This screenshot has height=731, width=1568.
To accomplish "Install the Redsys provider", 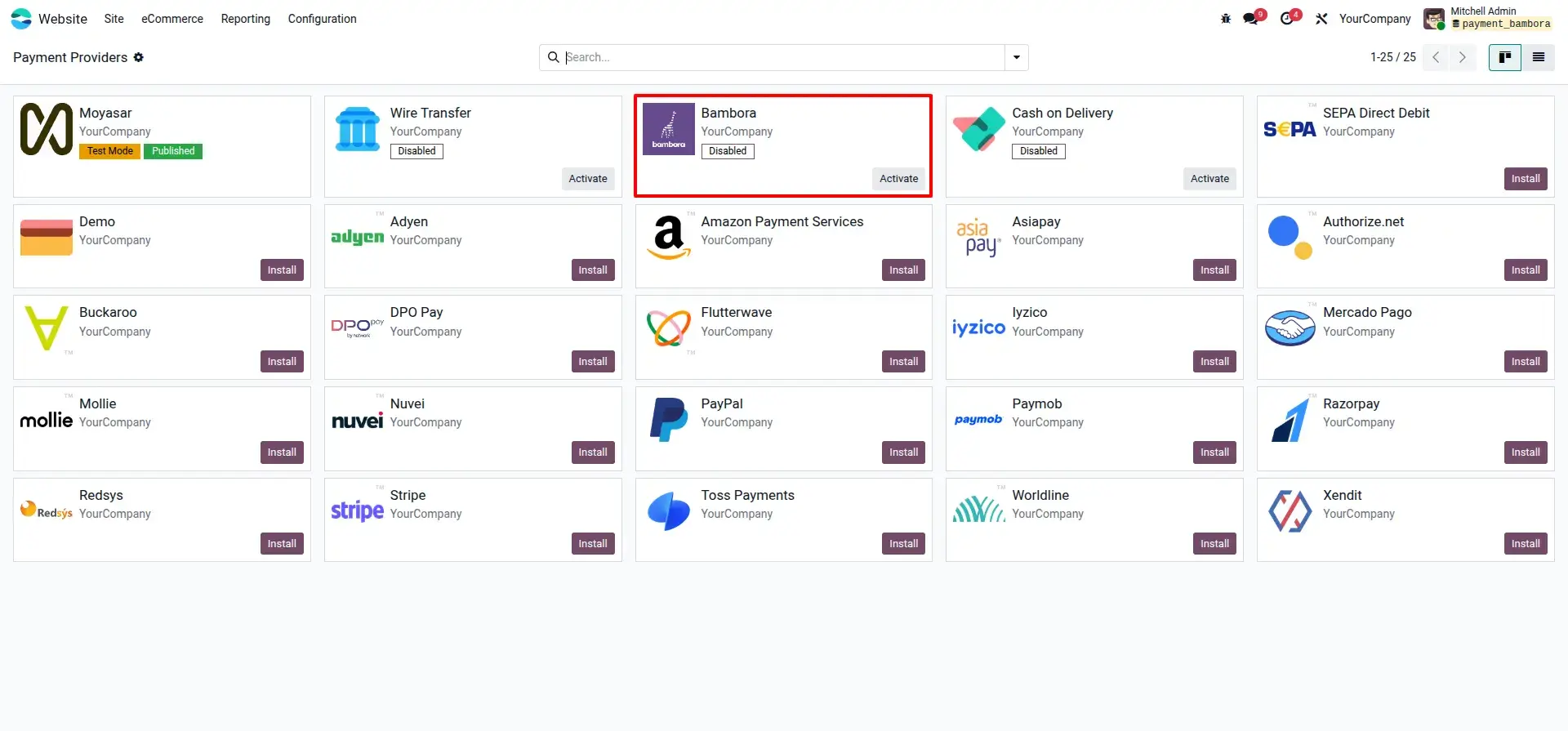I will coord(282,544).
